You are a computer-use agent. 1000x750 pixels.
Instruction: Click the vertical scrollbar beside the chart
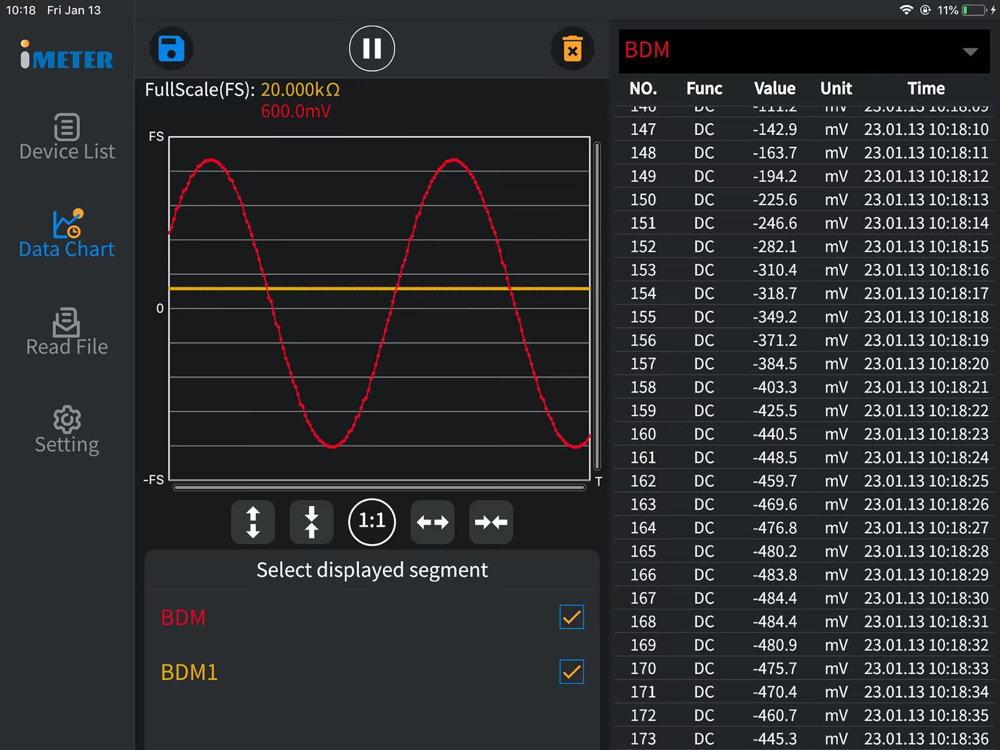(597, 306)
